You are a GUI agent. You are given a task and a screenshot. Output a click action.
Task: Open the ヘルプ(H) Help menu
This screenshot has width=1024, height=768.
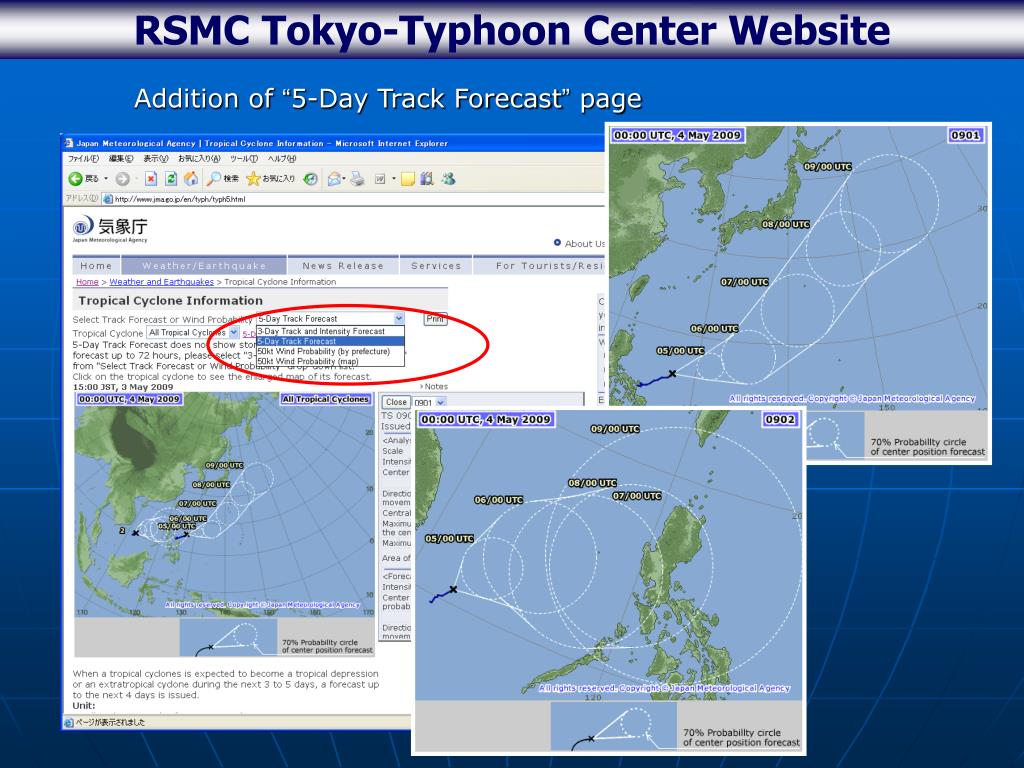[x=281, y=159]
